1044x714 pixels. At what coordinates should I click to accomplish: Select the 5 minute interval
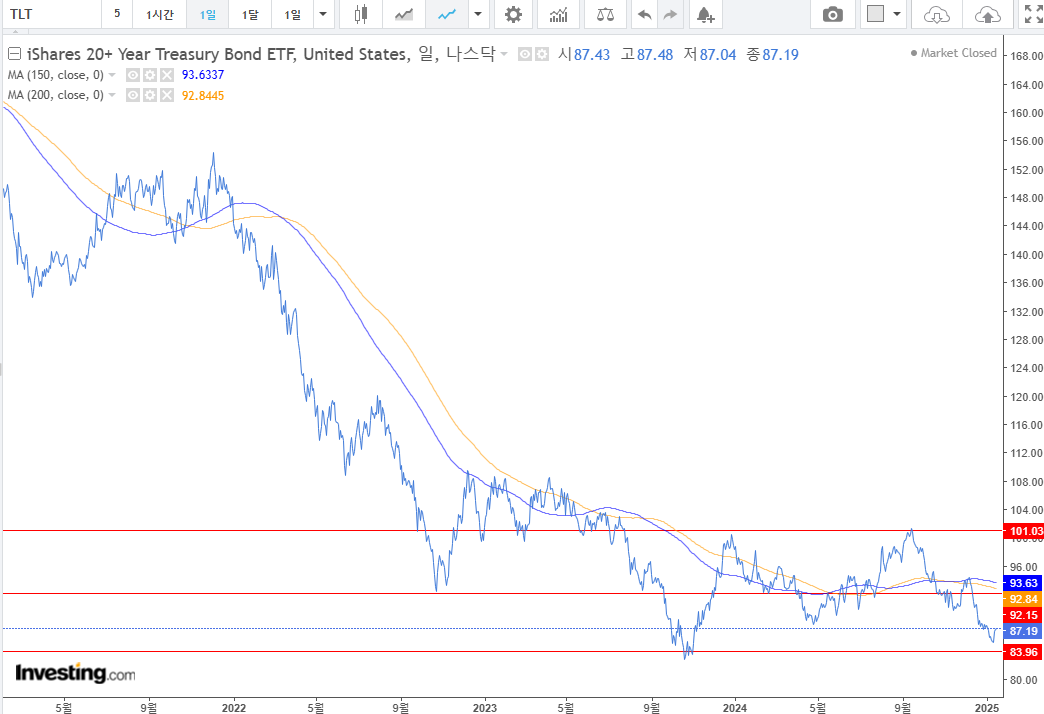(x=117, y=14)
